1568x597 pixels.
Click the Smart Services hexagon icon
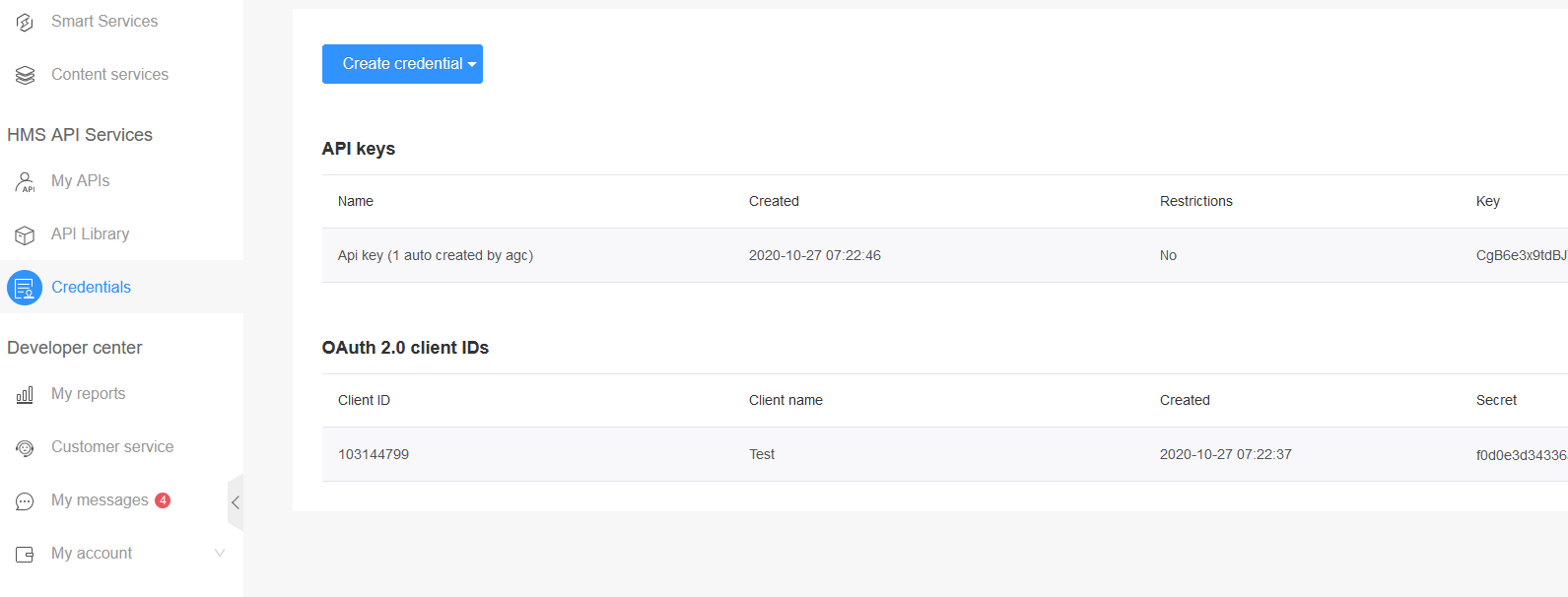pos(25,22)
